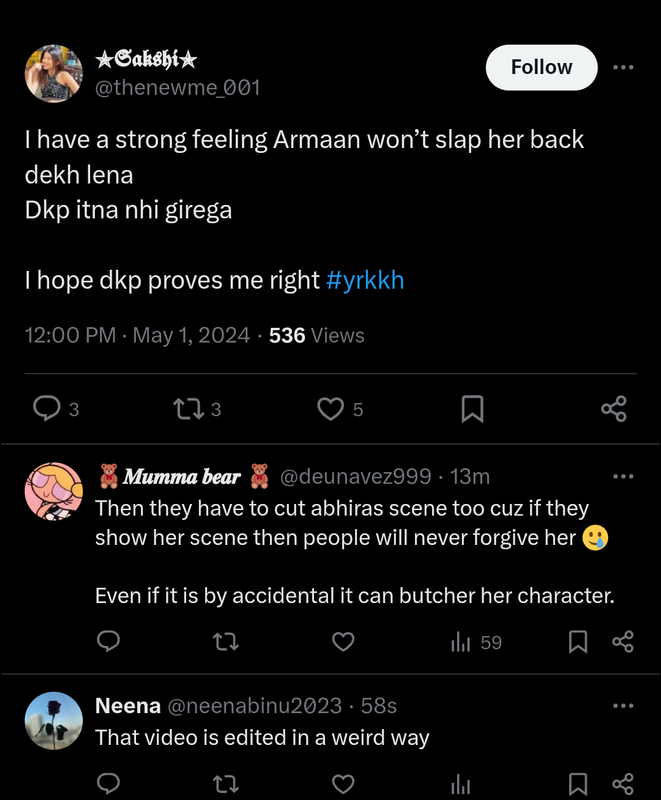
Task: Like Sakshi's main tweet
Action: (330, 408)
